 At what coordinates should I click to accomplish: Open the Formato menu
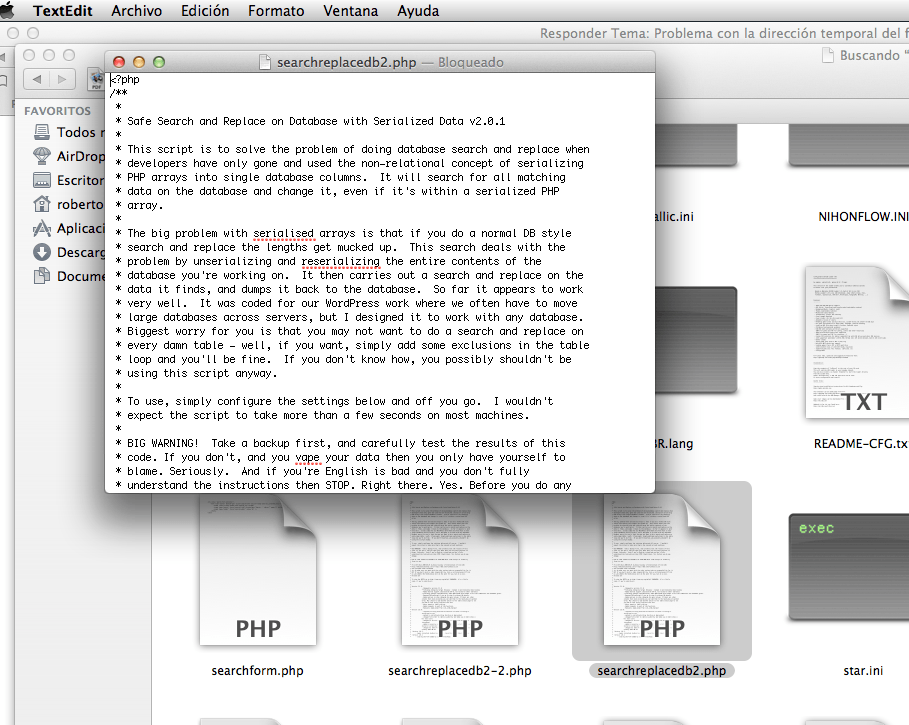coord(276,10)
